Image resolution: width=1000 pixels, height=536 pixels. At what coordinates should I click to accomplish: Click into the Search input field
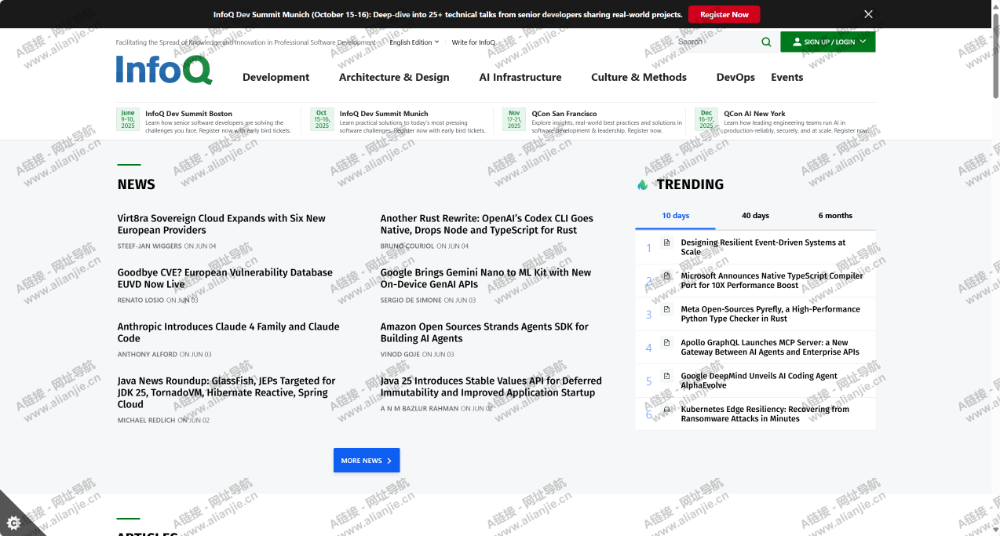717,42
